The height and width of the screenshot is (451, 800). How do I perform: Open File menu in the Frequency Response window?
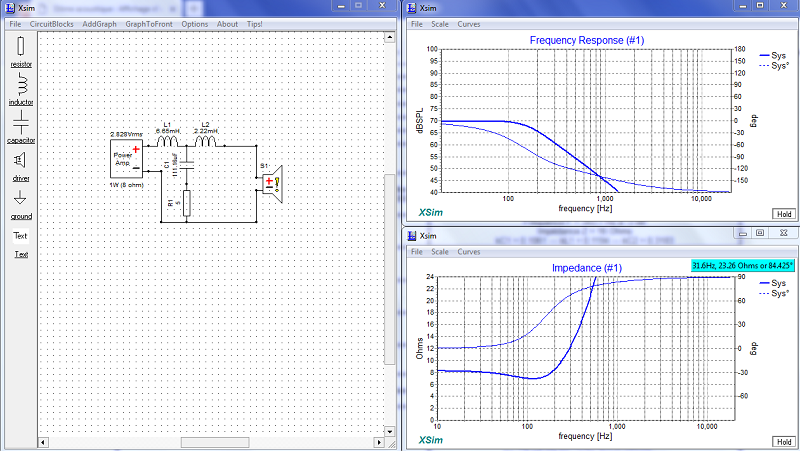pyautogui.click(x=417, y=24)
